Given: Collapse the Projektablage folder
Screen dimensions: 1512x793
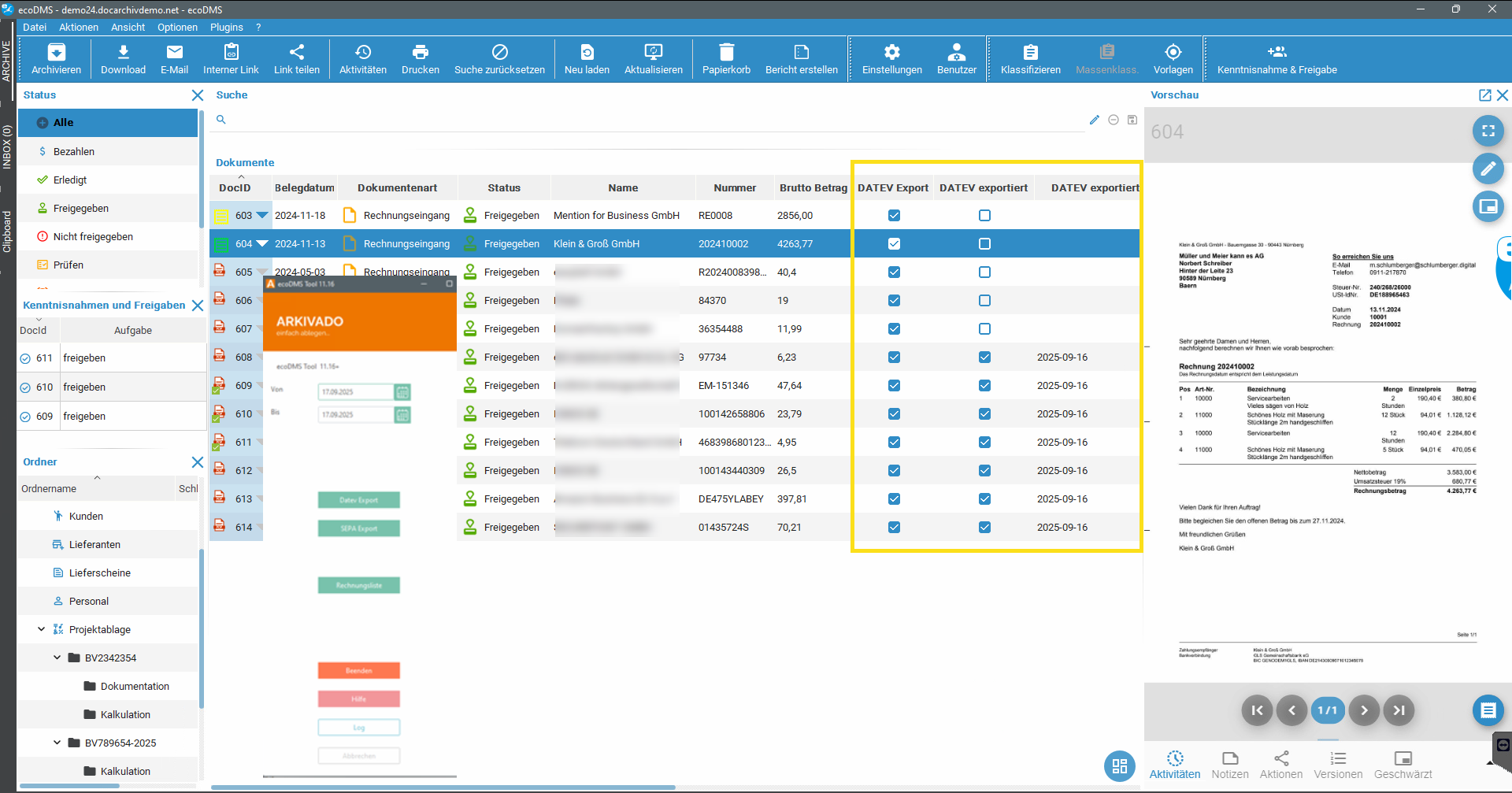Looking at the screenshot, I should [42, 629].
